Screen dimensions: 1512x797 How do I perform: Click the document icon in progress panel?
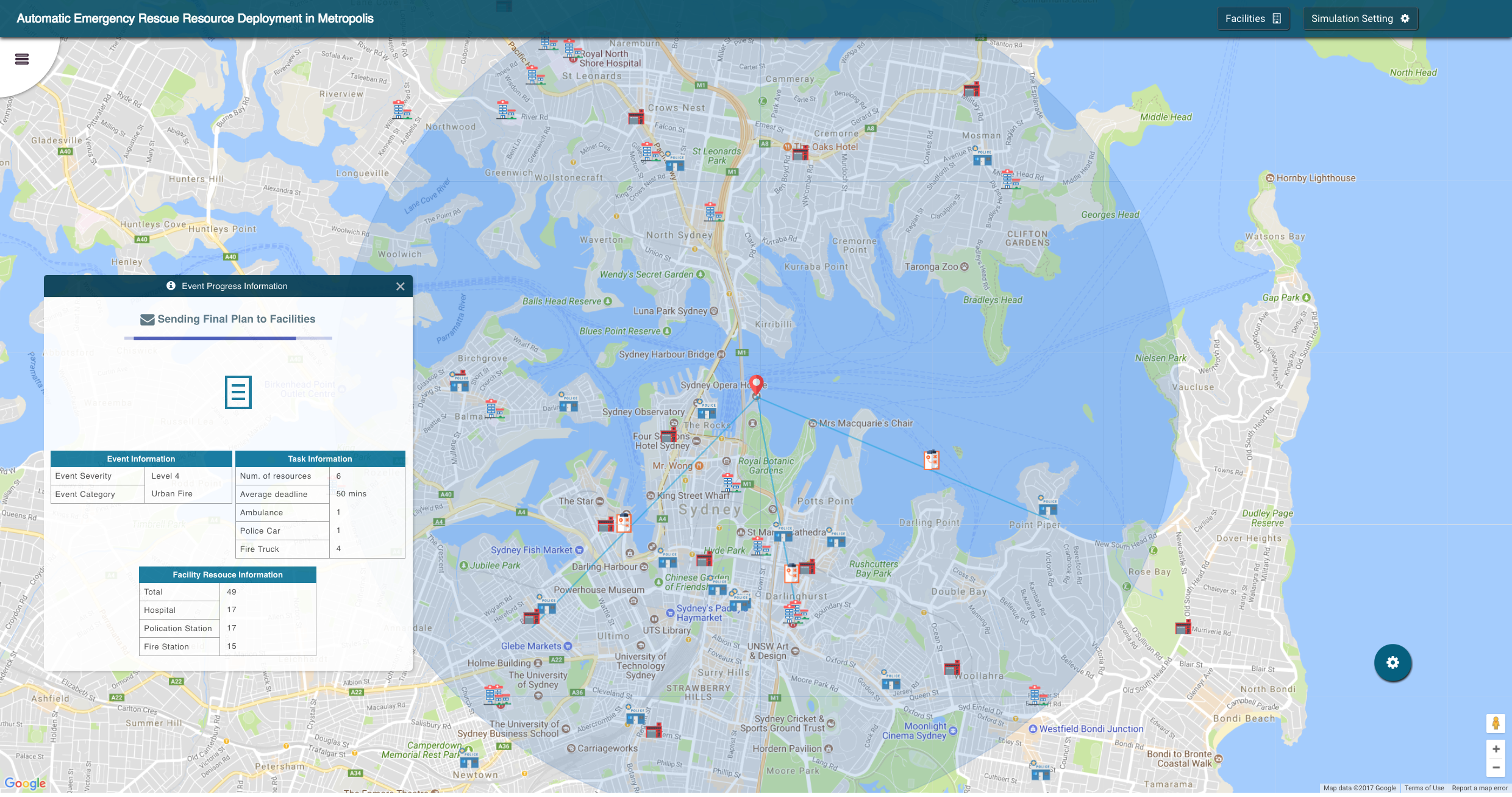[x=238, y=392]
